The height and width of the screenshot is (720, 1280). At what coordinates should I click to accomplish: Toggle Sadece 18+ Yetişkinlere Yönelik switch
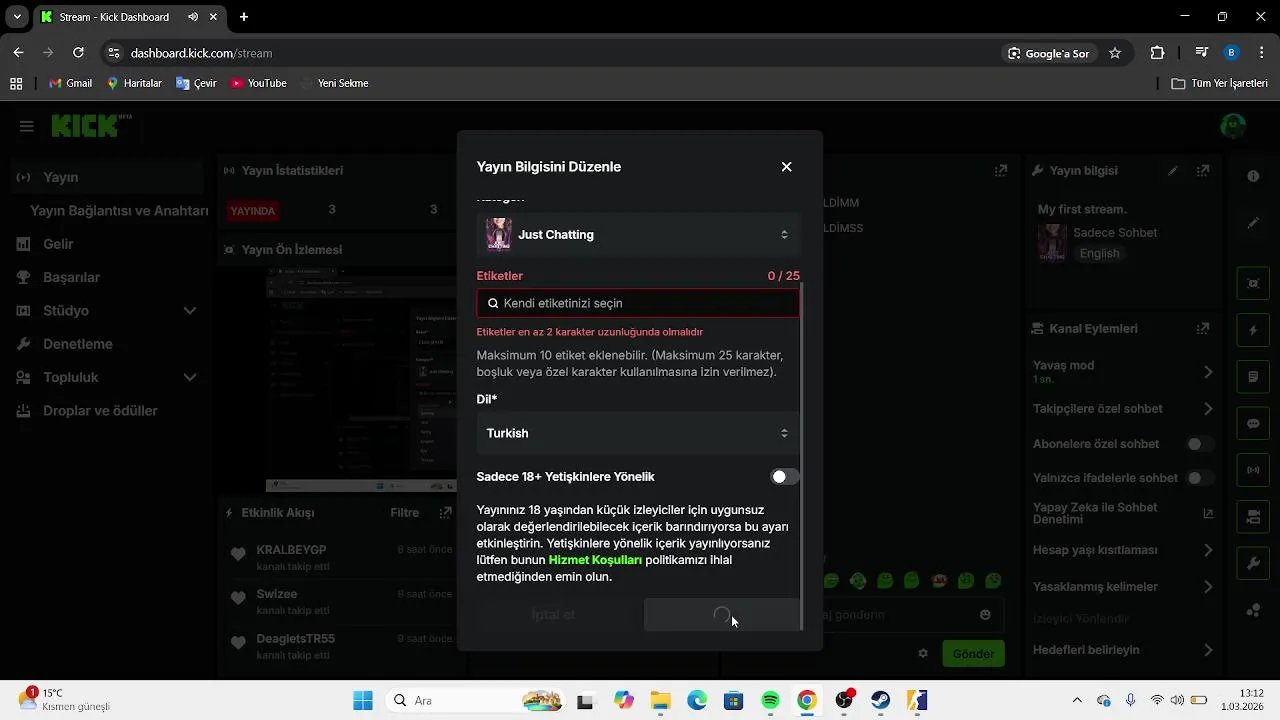click(x=785, y=477)
